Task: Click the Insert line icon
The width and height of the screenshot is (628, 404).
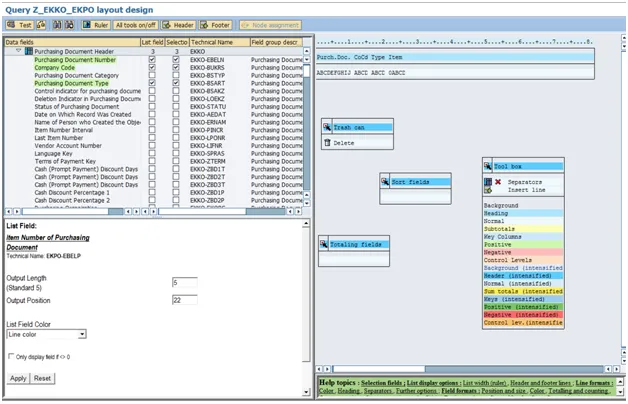Action: click(x=489, y=190)
